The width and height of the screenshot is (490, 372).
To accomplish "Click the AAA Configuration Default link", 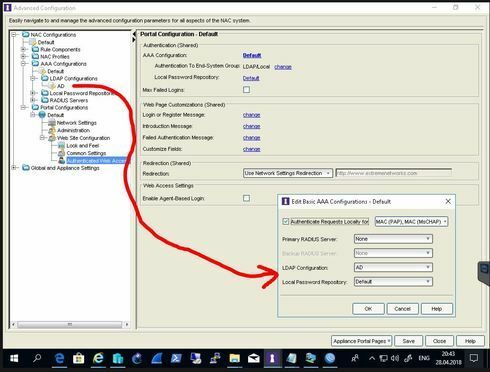I will pyautogui.click(x=252, y=55).
